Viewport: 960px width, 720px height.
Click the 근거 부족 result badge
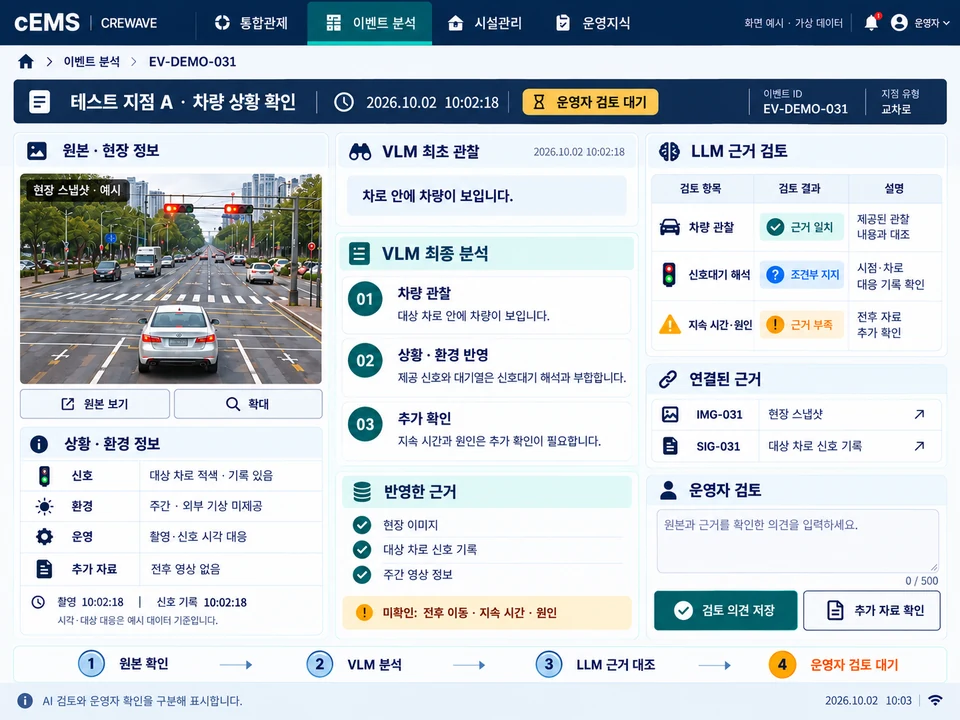(801, 324)
